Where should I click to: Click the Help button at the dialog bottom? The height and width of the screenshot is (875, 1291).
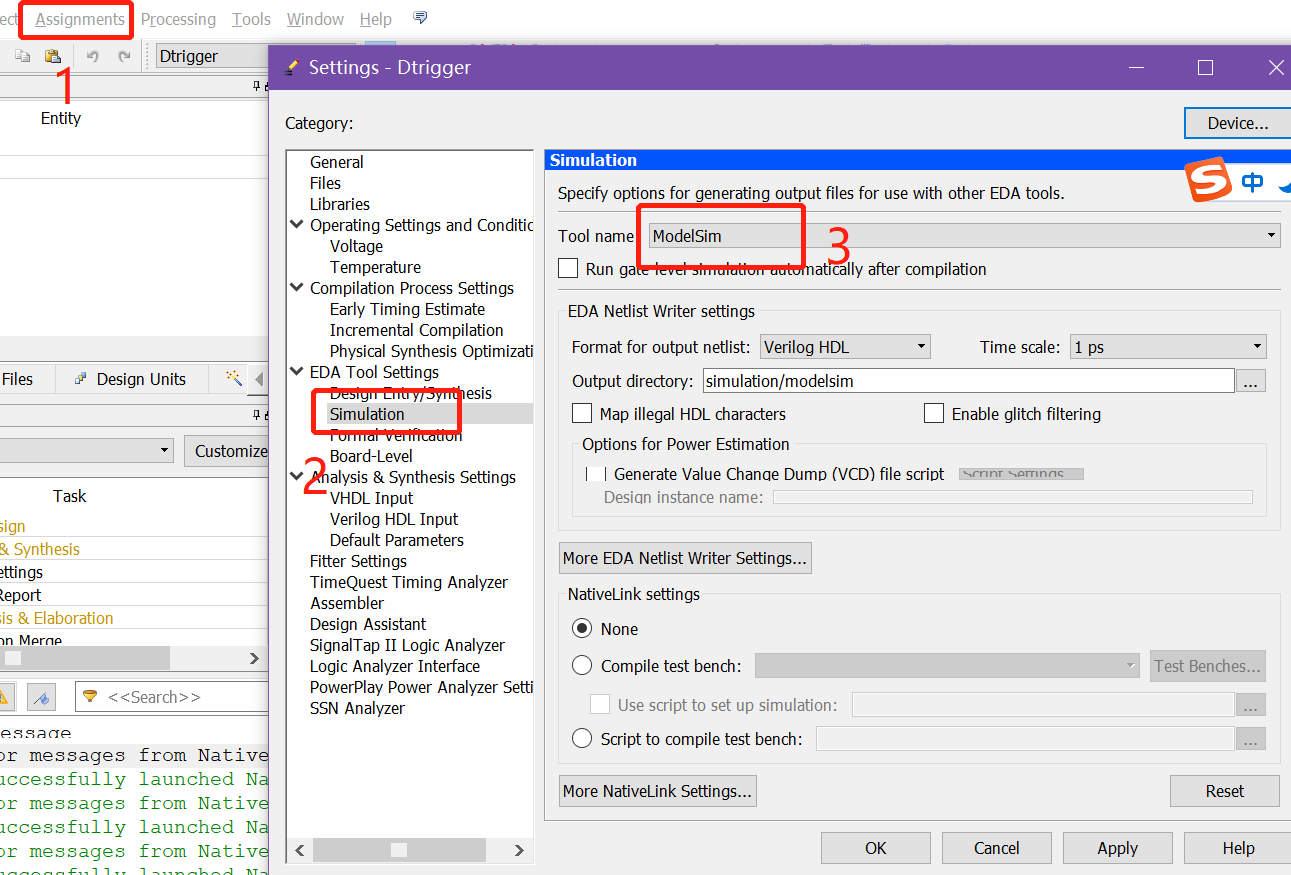(1238, 848)
